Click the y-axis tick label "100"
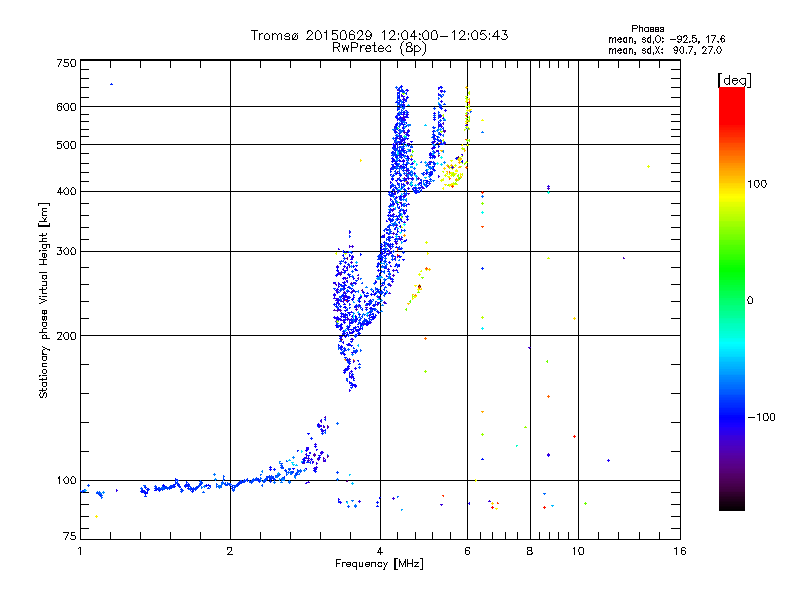 tap(67, 481)
